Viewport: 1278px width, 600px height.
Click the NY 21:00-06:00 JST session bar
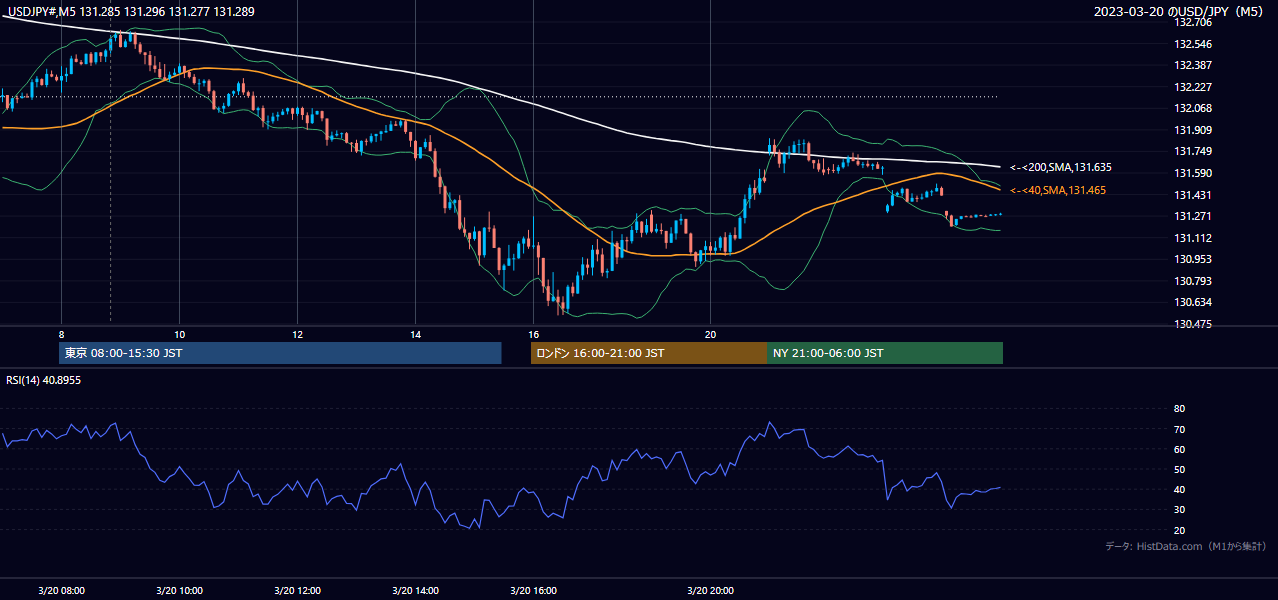(885, 353)
